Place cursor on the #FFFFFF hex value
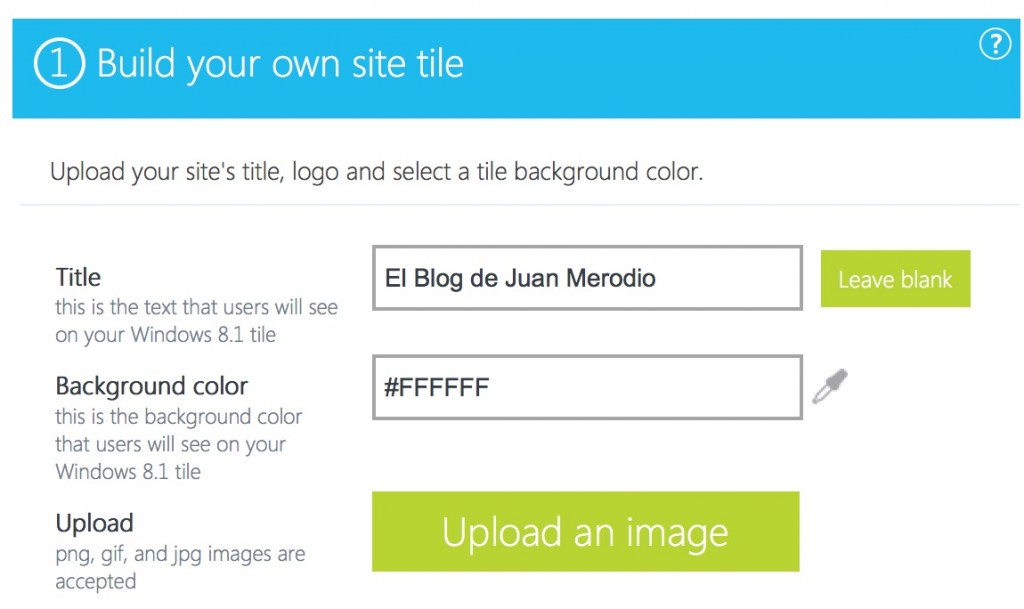 (x=436, y=387)
